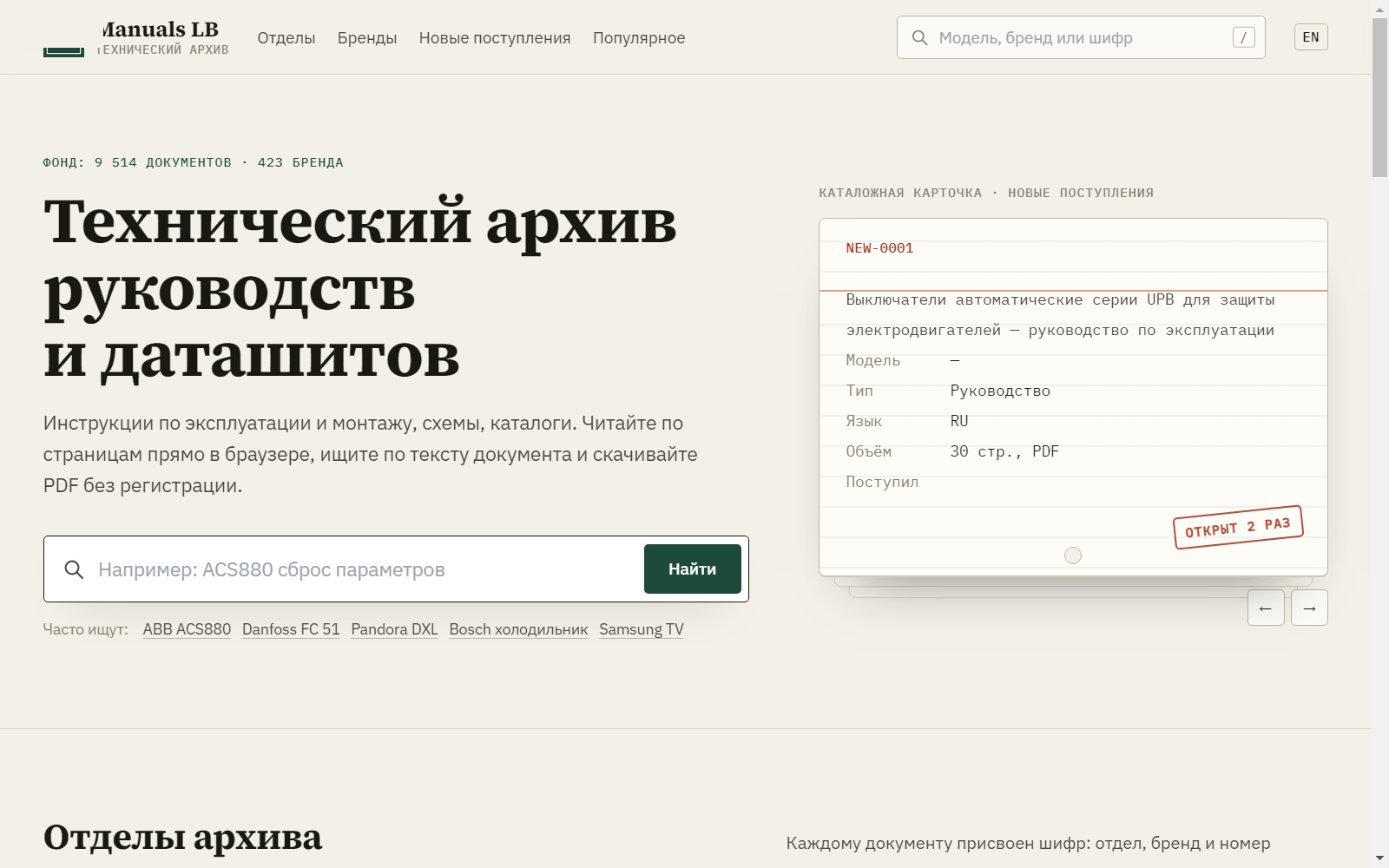The width and height of the screenshot is (1389, 868).
Task: Click the punch hole circle on catalog card
Action: point(1073,556)
